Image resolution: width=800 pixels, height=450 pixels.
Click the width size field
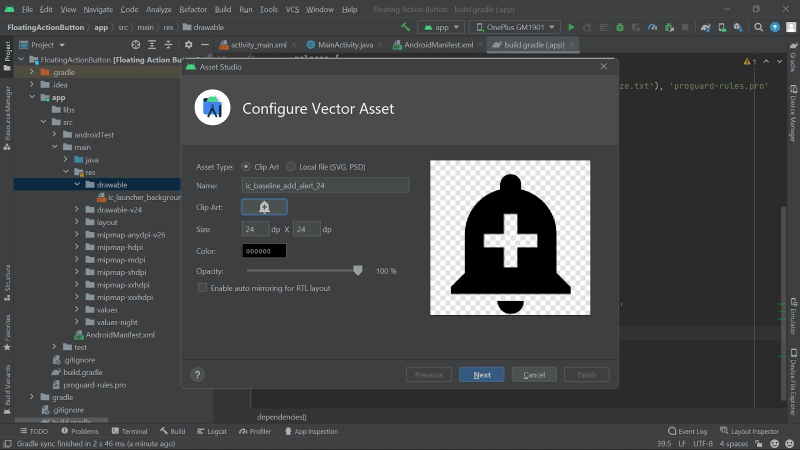[255, 229]
